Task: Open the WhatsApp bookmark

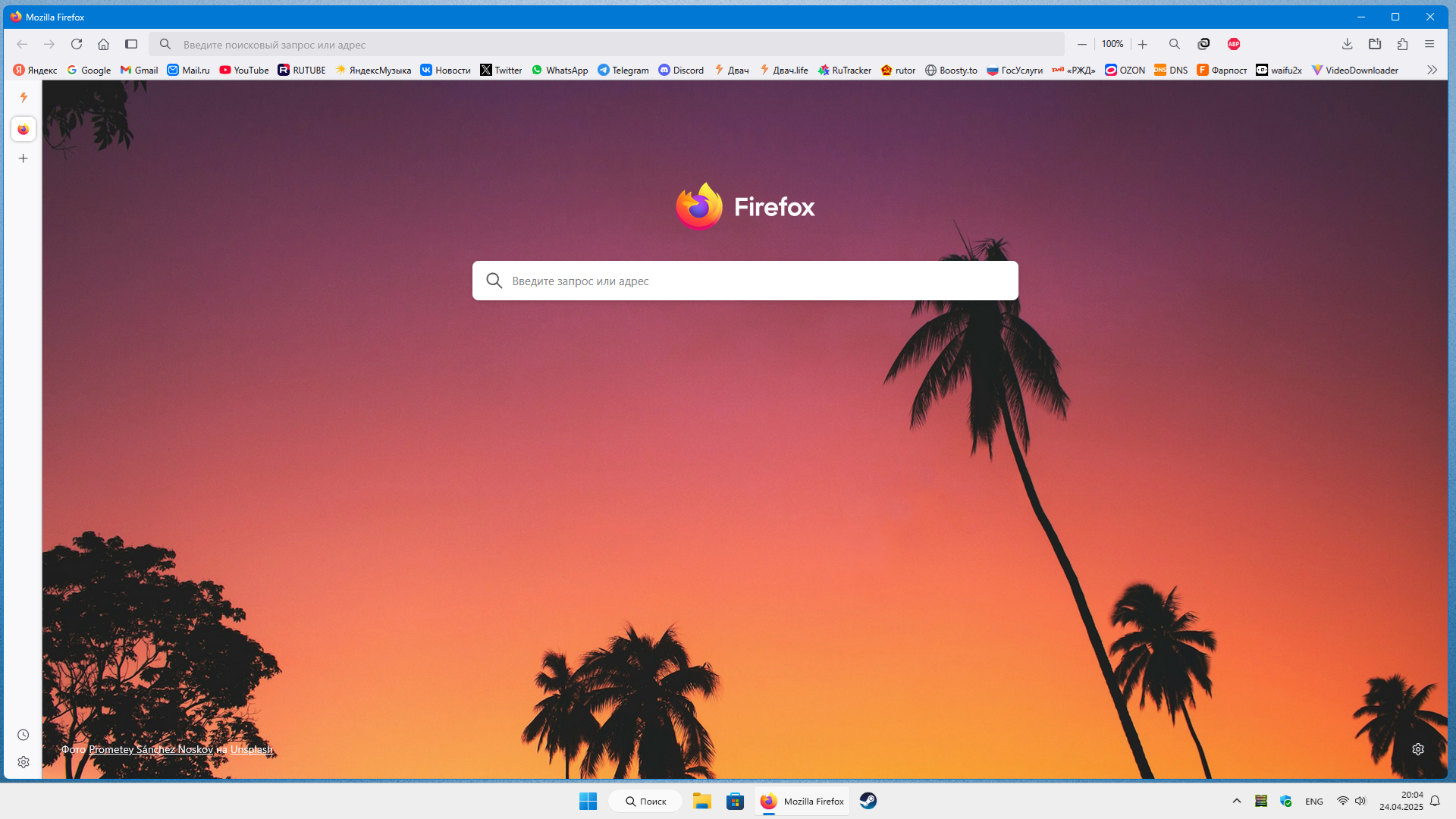Action: [x=560, y=70]
